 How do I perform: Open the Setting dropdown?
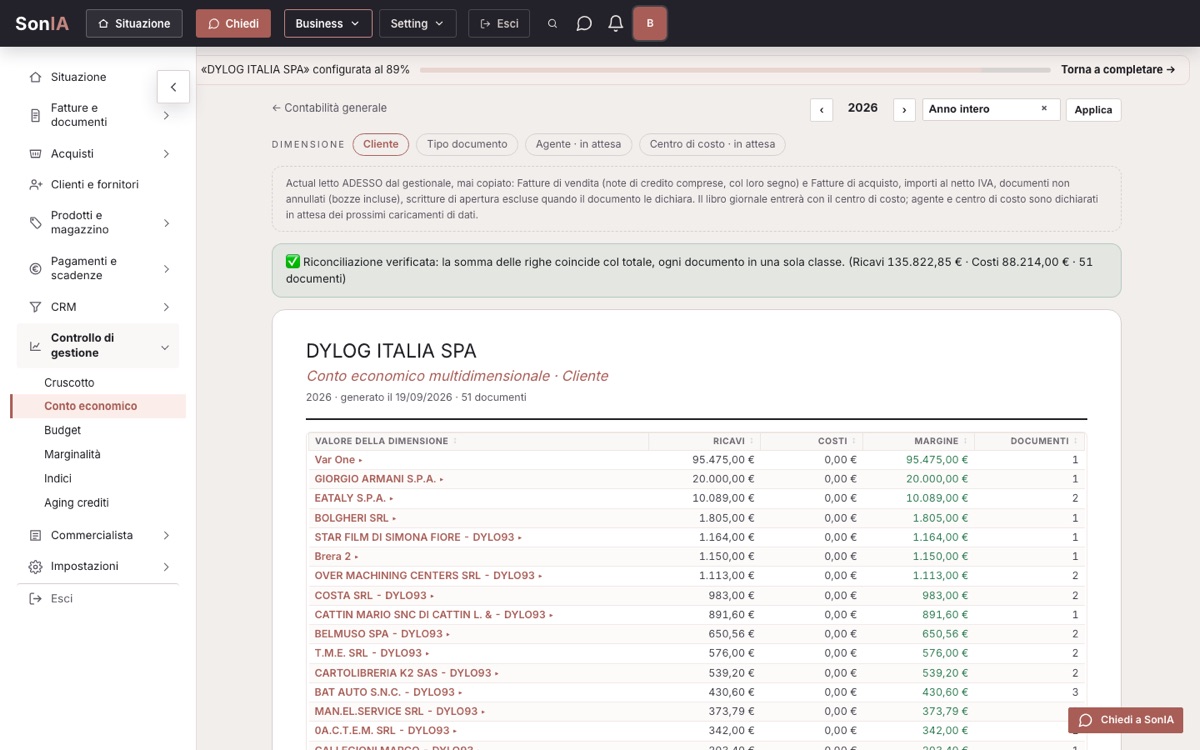(418, 23)
